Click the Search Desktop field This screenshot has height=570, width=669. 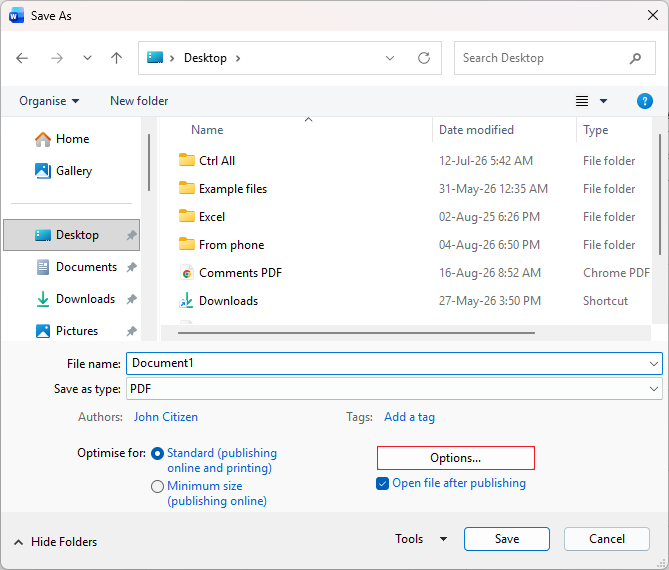[554, 58]
